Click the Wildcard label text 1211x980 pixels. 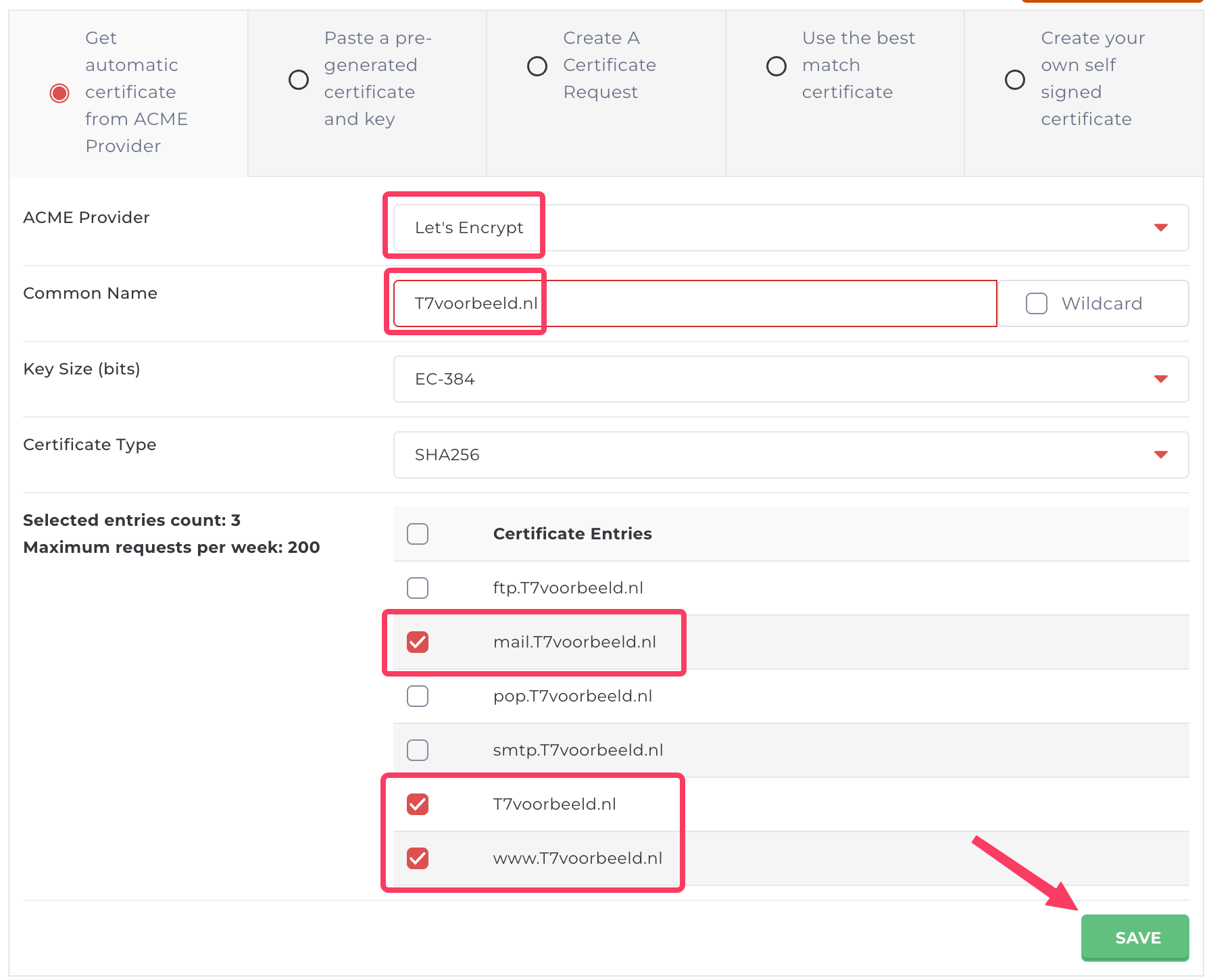pyautogui.click(x=1102, y=303)
